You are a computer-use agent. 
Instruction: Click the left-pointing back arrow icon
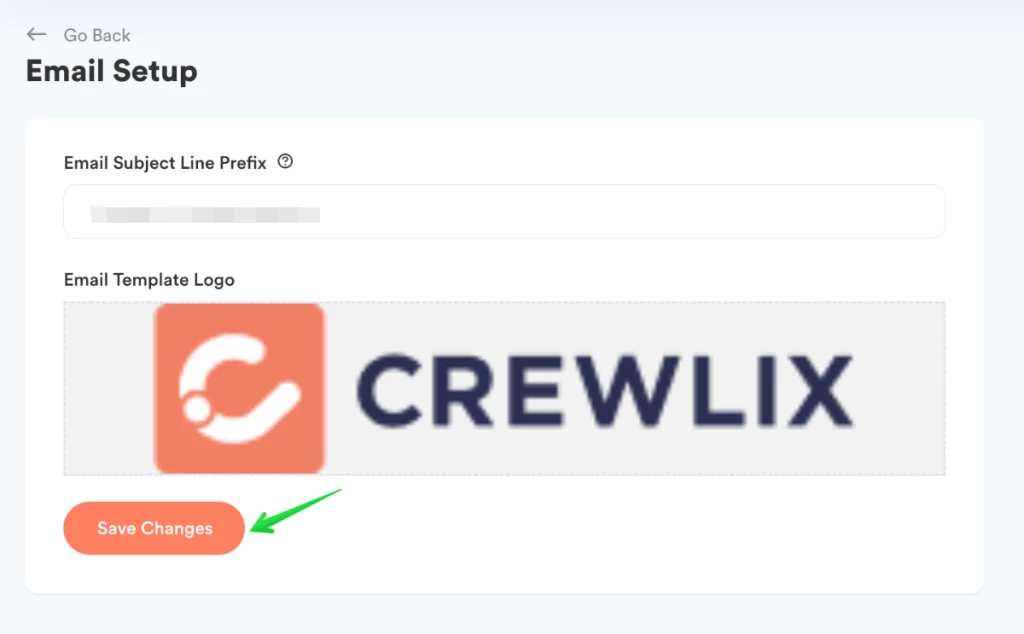(36, 34)
